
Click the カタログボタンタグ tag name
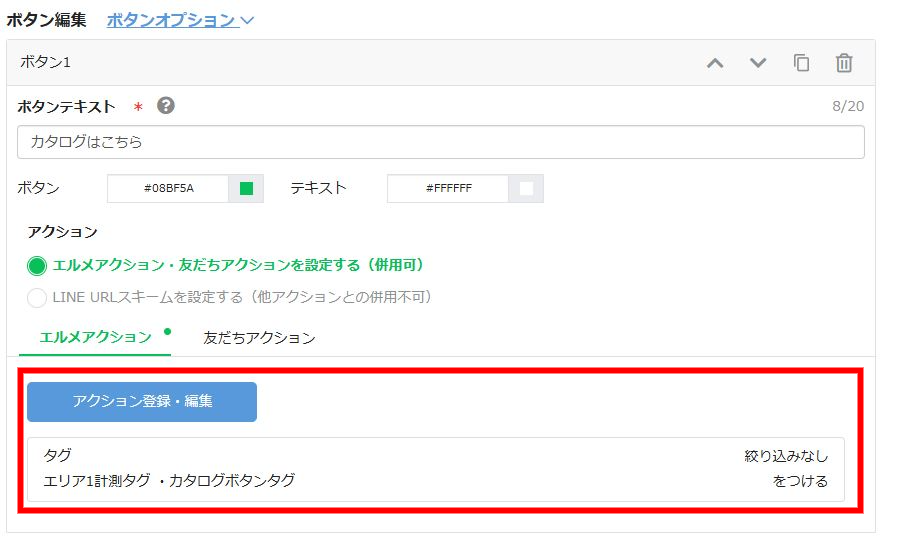(232, 480)
